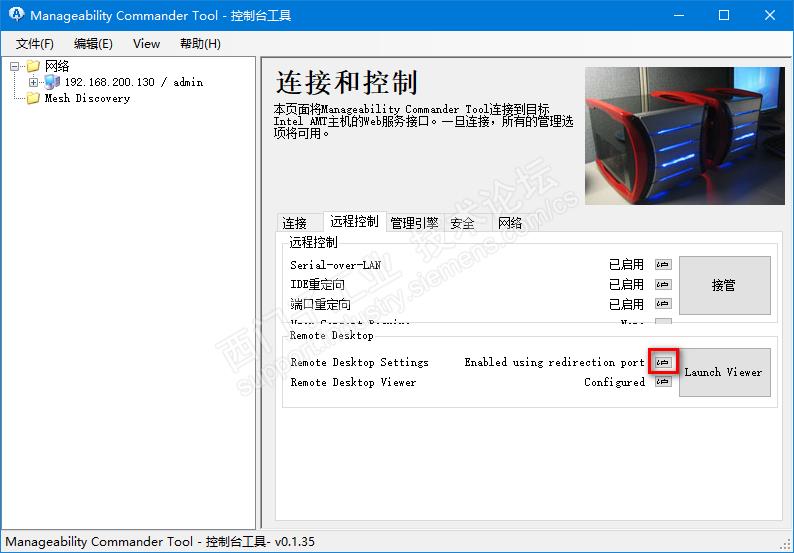Select the Mesh Discovery folder icon

[x=33, y=98]
